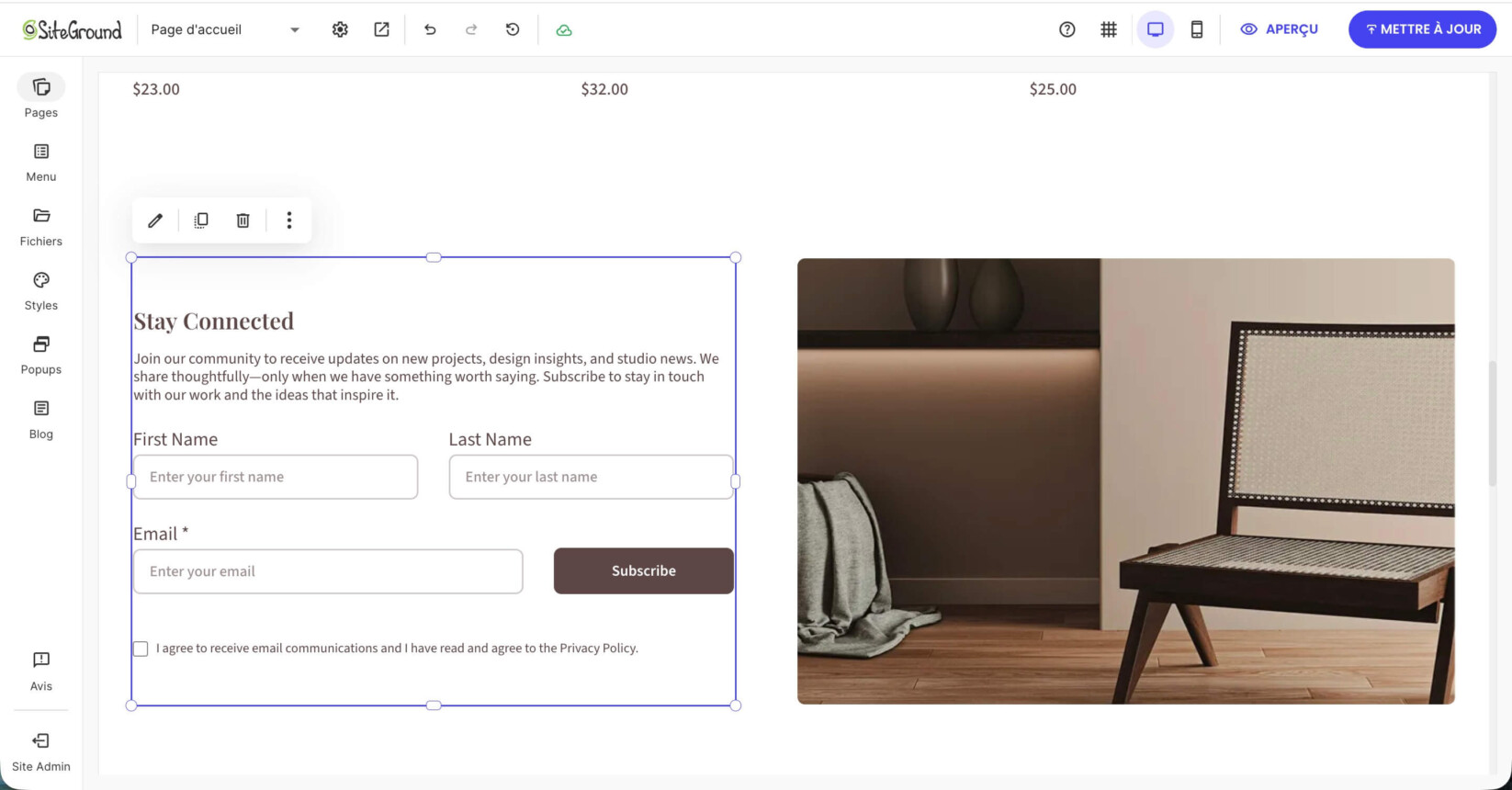Click the email input field

tap(328, 571)
